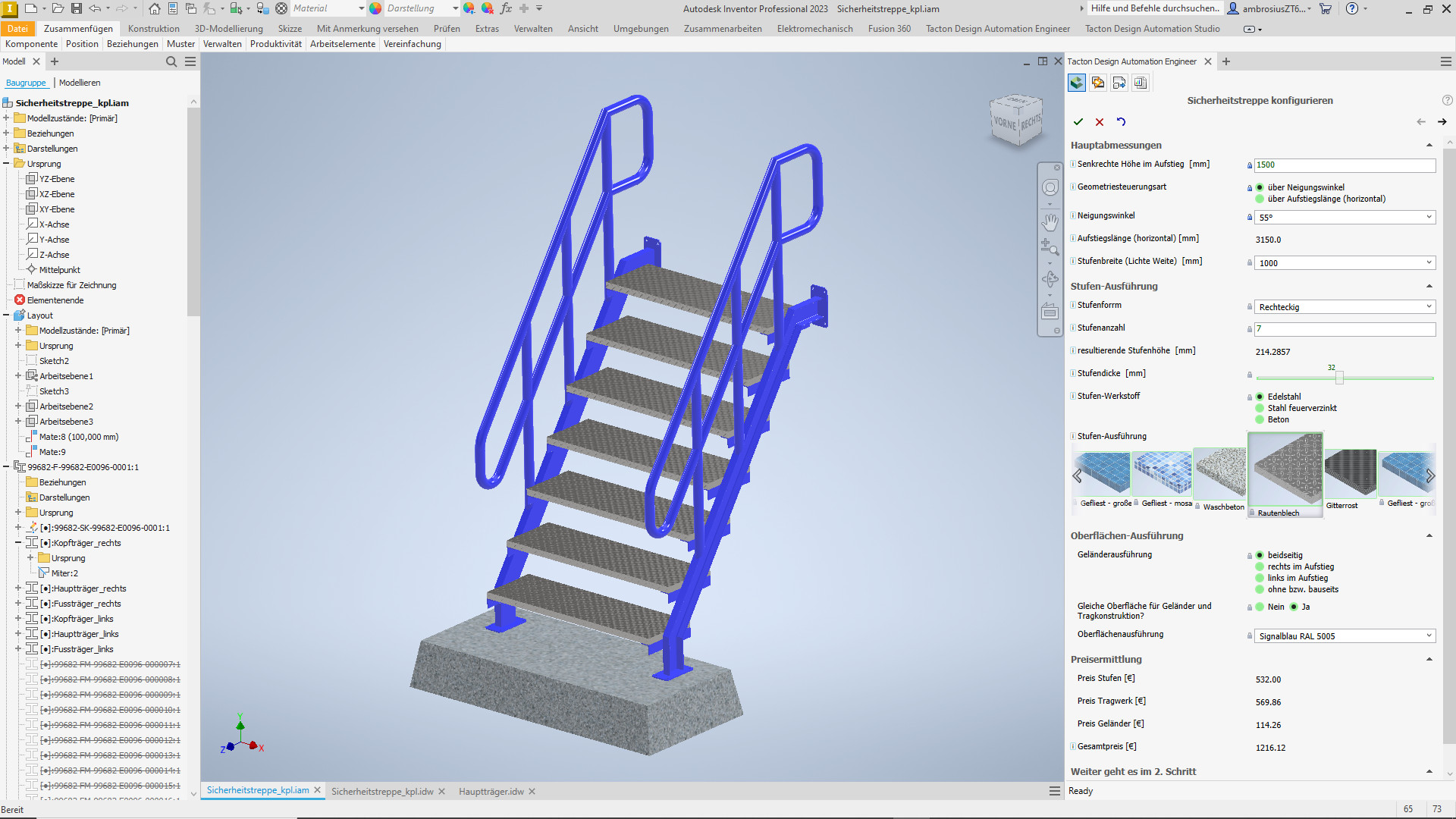Click the Modellieren link in browser
Screen dimensions: 1456x819
[x=80, y=83]
